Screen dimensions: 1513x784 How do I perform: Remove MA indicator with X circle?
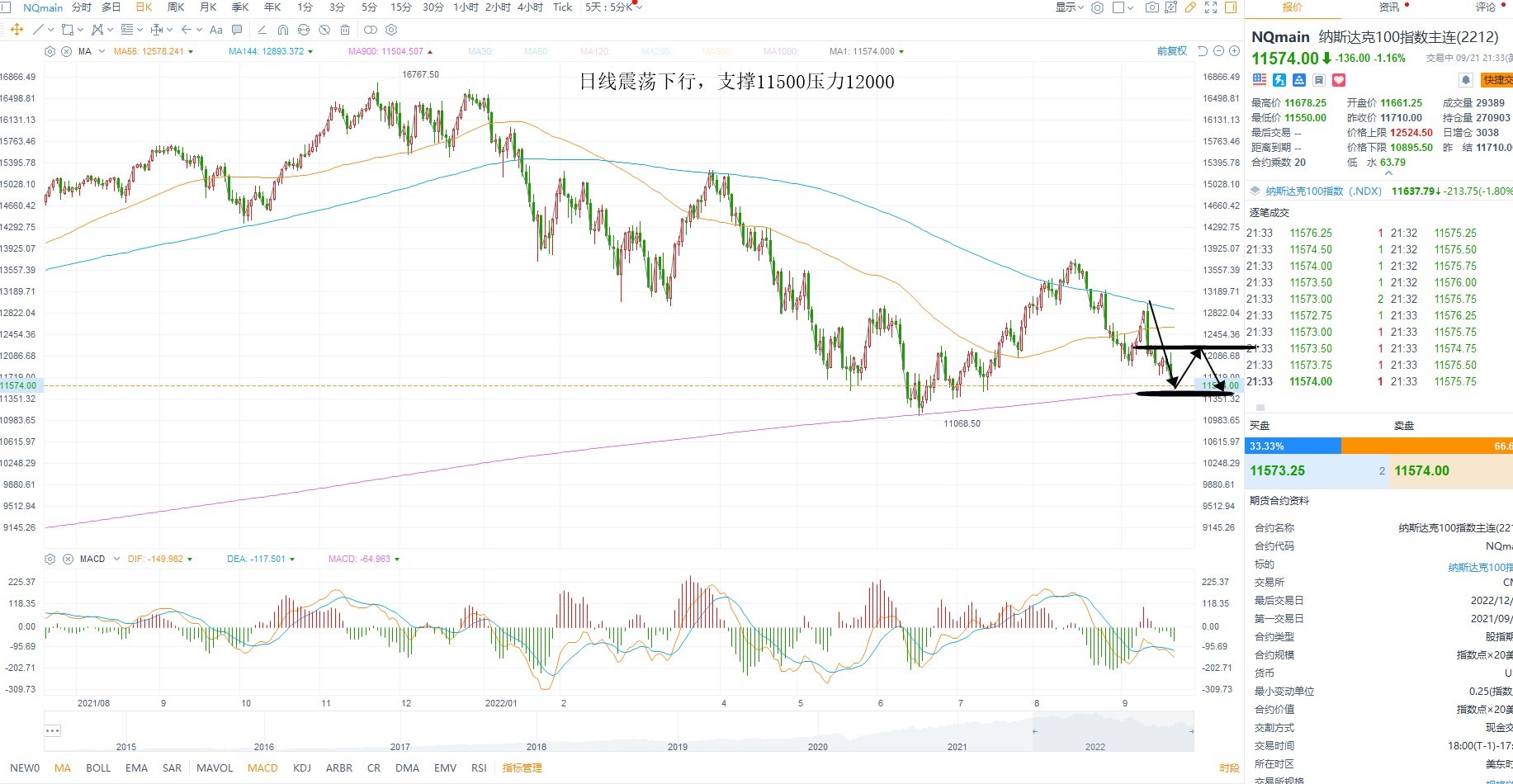66,51
